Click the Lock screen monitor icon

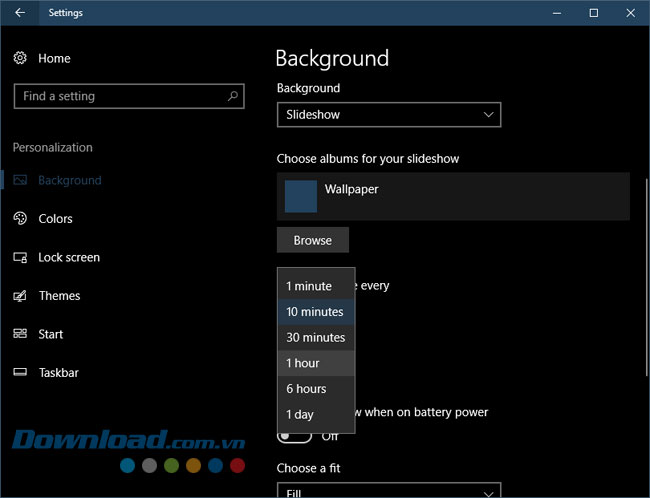point(20,258)
